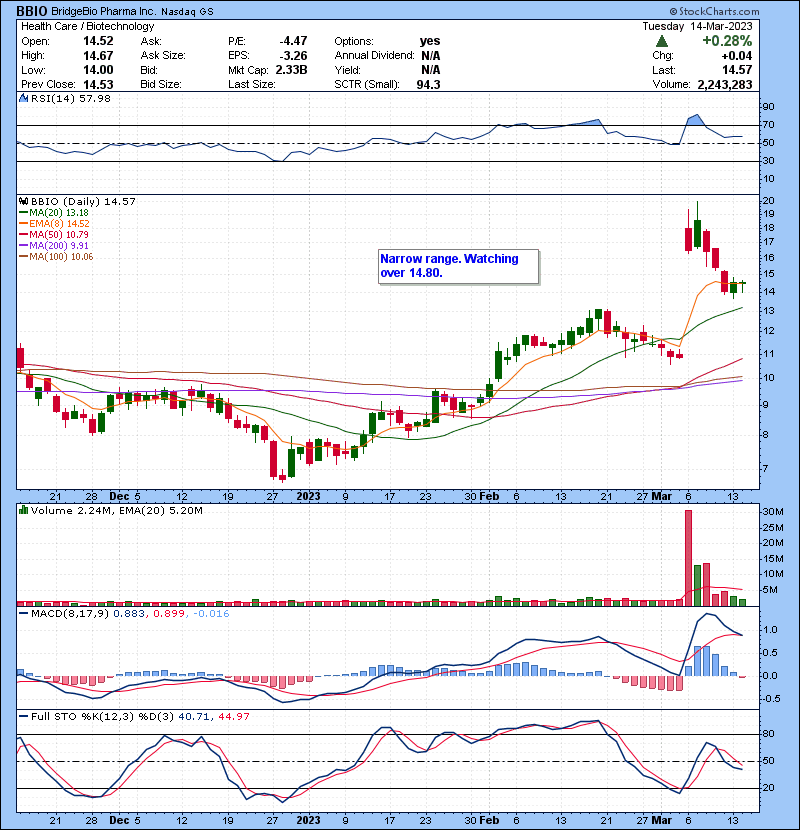Click the 1.0 label on the MACD axis

point(770,630)
